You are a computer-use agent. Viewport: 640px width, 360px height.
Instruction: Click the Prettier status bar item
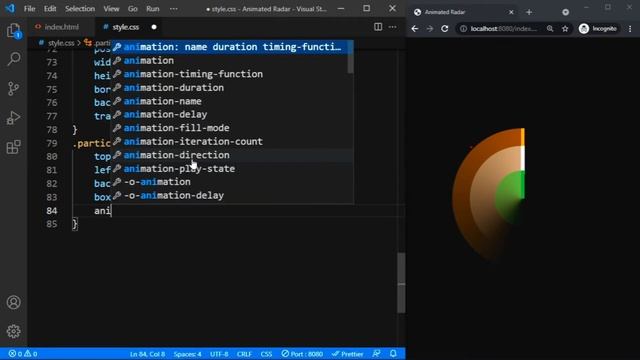point(347,354)
